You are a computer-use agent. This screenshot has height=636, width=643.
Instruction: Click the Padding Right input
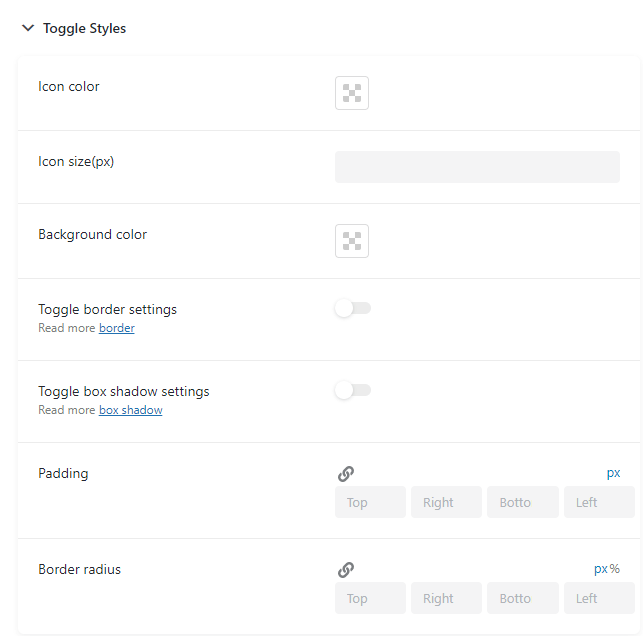446,502
